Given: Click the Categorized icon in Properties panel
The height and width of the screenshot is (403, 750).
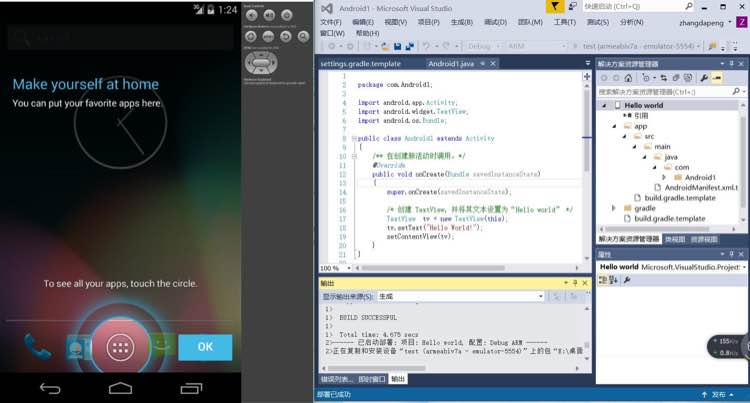Looking at the screenshot, I should [603, 280].
